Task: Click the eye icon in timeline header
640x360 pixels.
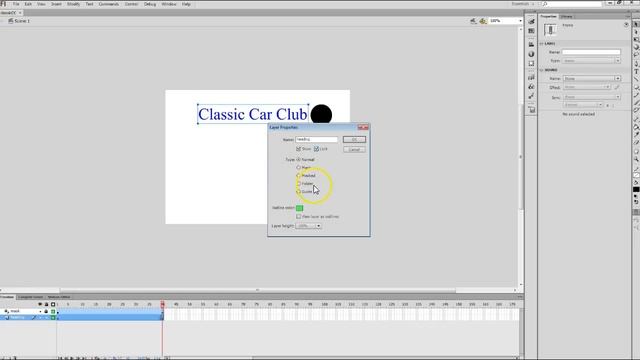Action: (40, 304)
